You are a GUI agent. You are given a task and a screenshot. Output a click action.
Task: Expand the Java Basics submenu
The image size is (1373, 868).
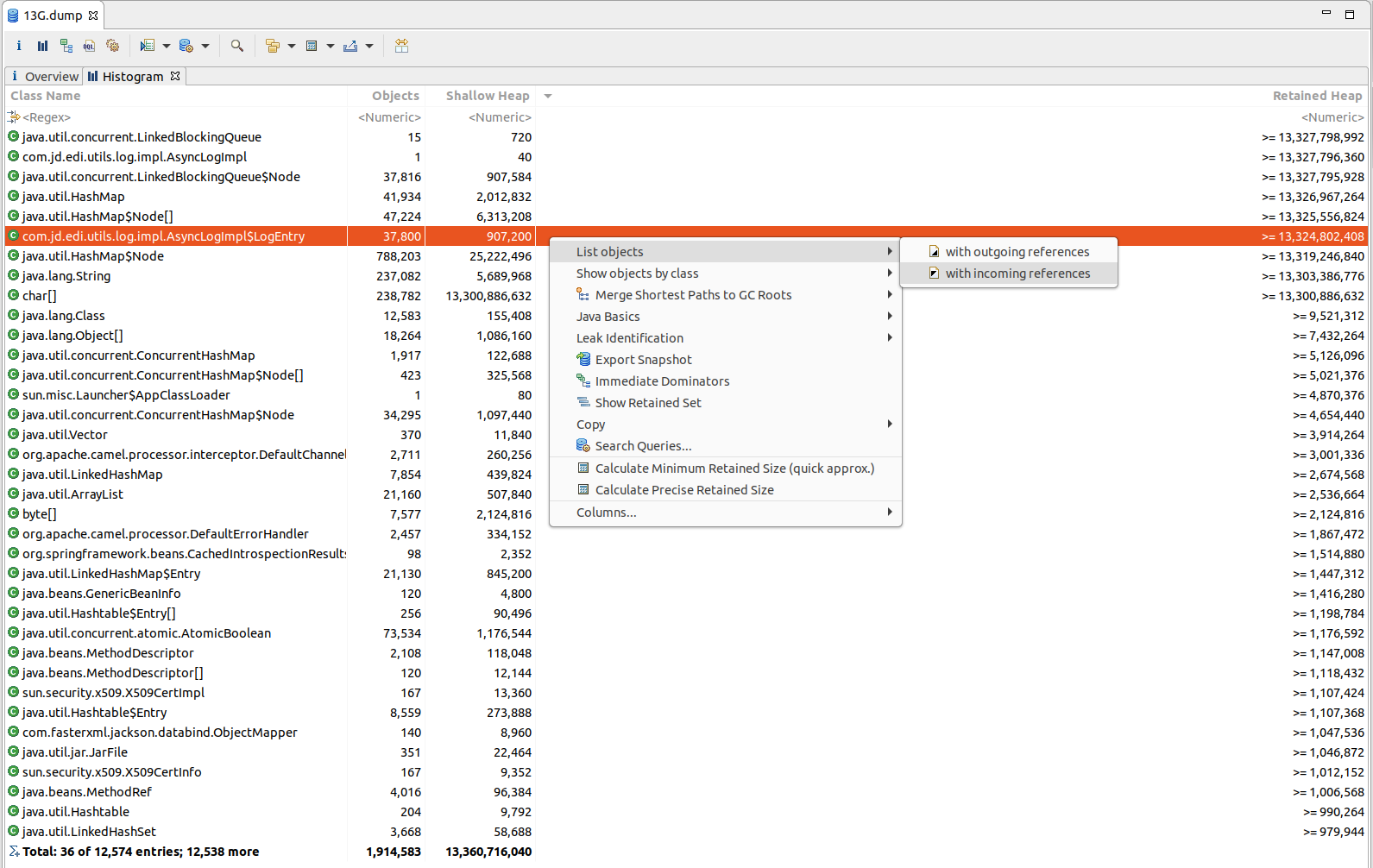(726, 316)
